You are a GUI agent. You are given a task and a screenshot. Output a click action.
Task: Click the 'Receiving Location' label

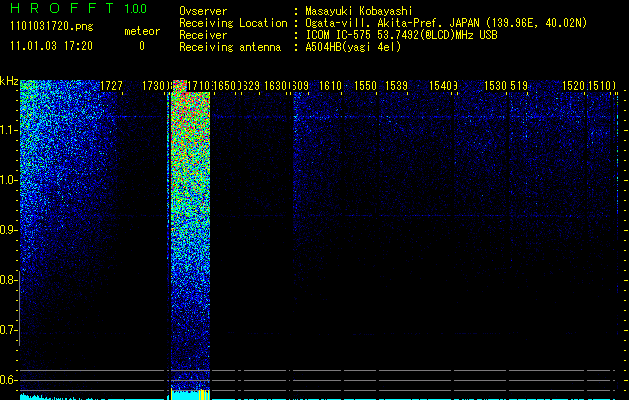pyautogui.click(x=233, y=23)
